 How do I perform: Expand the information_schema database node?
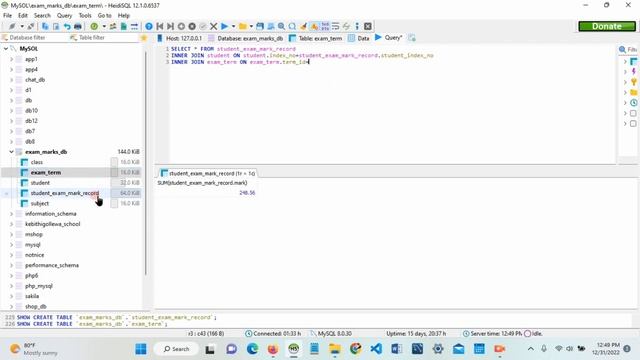coord(11,214)
